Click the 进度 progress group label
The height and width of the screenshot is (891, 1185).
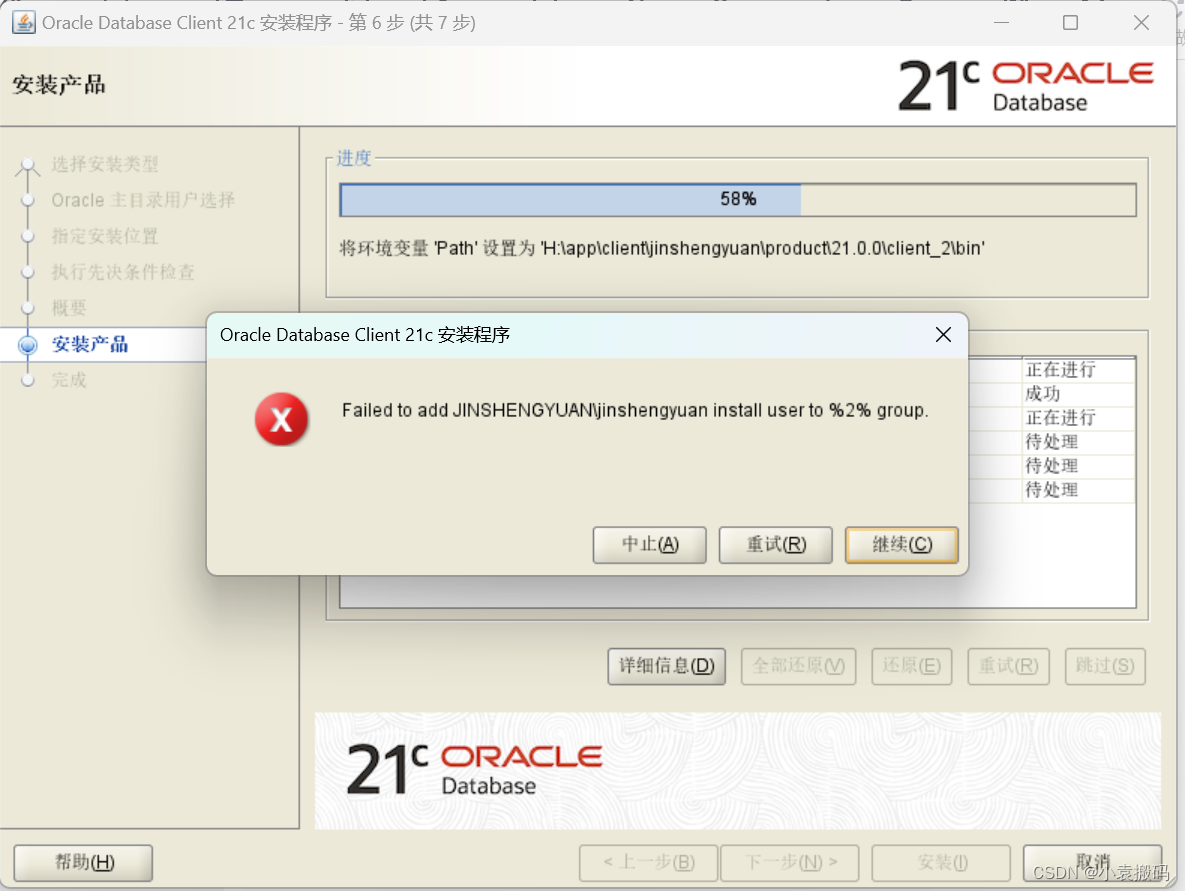point(354,158)
